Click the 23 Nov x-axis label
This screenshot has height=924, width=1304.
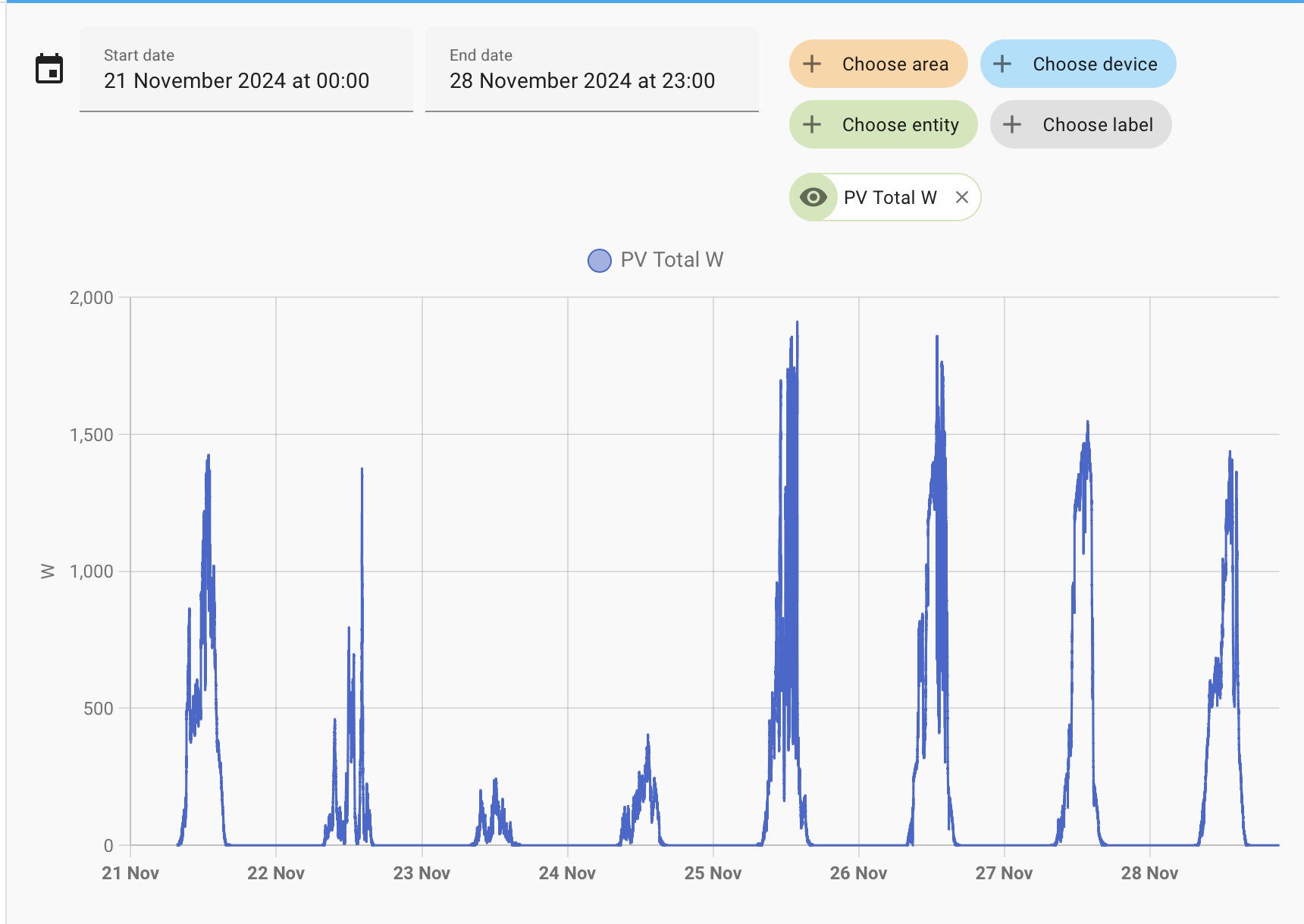point(422,873)
